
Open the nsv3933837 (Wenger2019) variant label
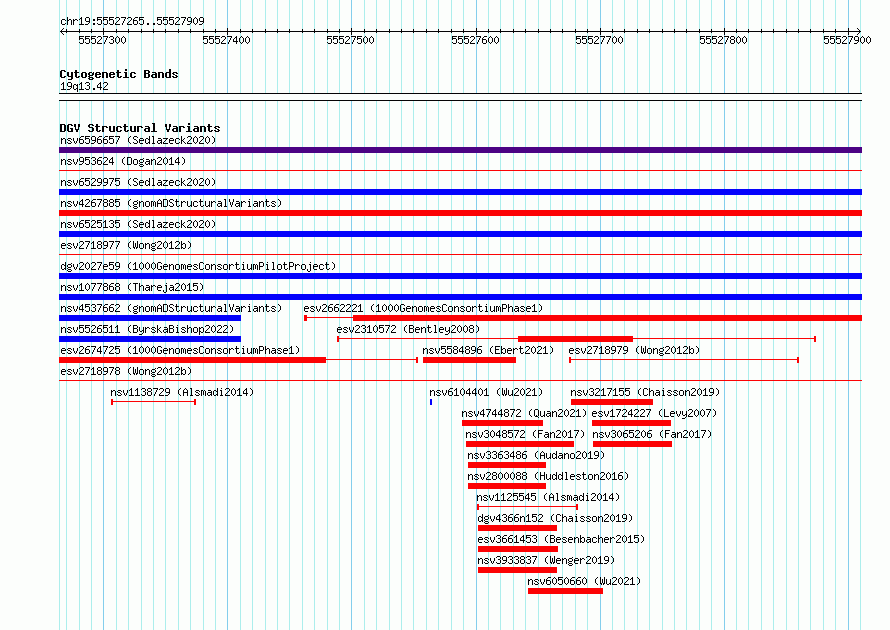(x=546, y=560)
